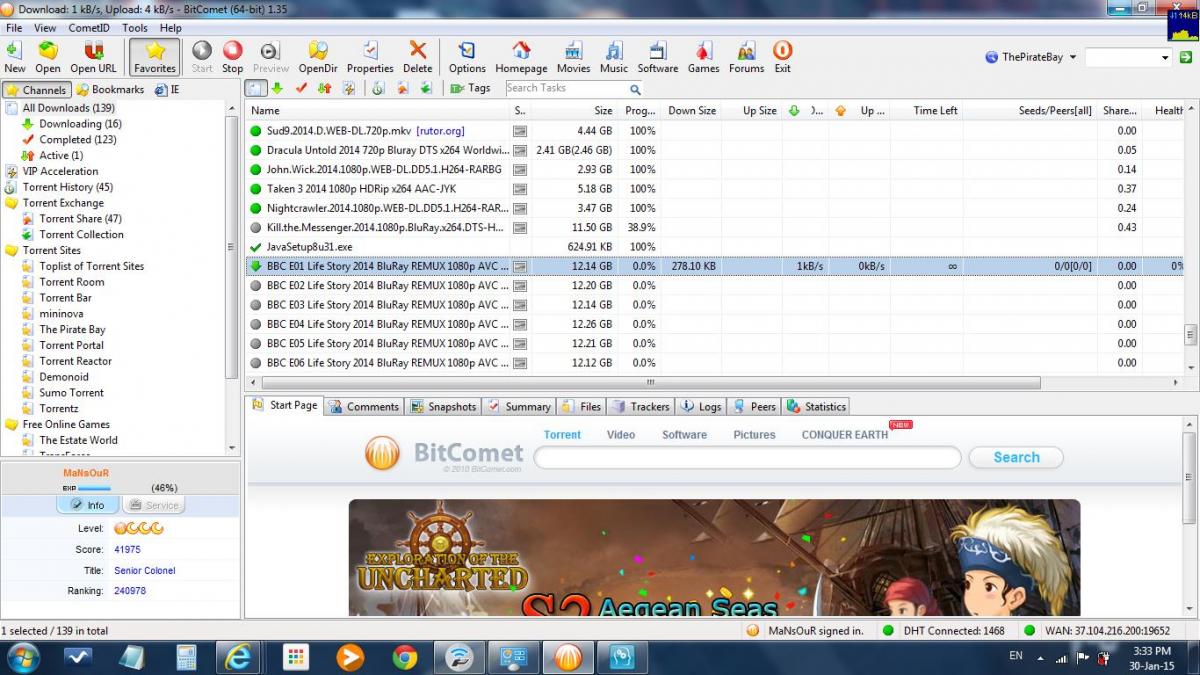
Task: Click the Video link on BitComet page
Action: [x=620, y=435]
